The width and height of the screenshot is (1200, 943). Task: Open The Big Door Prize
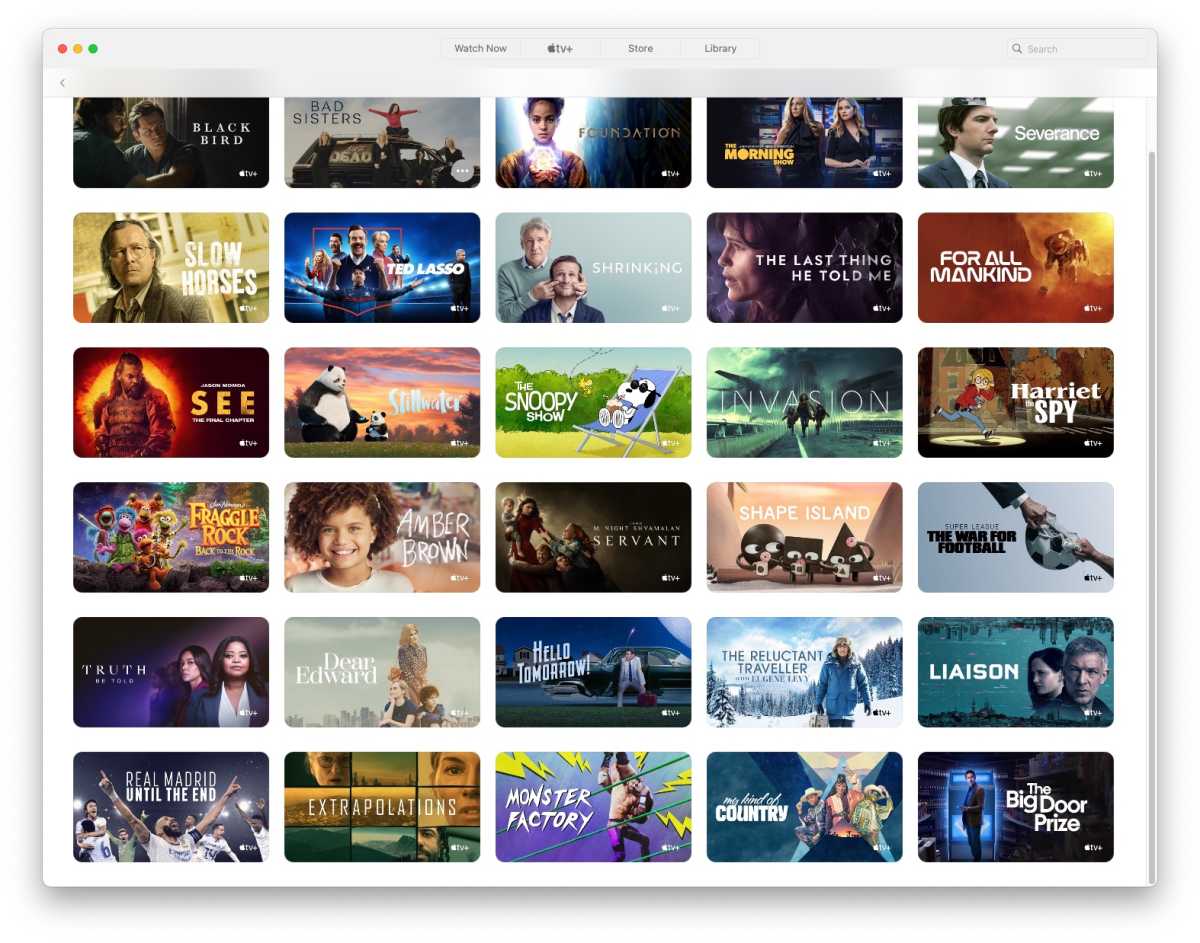[x=1015, y=807]
